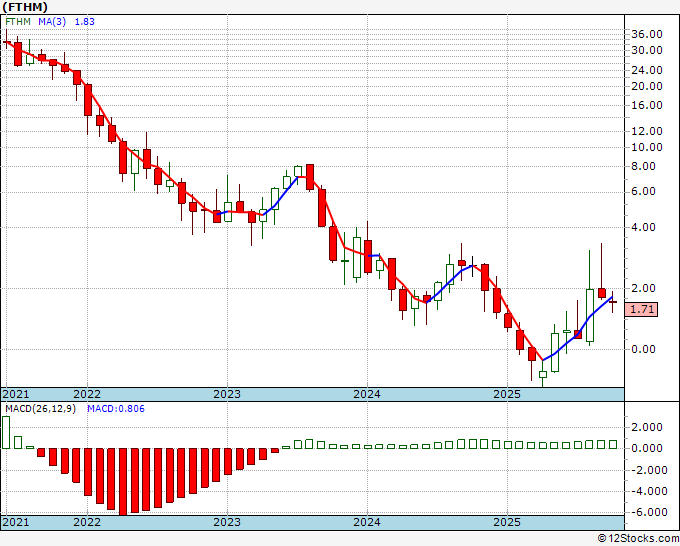Click the (FTHM) chart title
The width and height of the screenshot is (680, 546).
click(25, 7)
